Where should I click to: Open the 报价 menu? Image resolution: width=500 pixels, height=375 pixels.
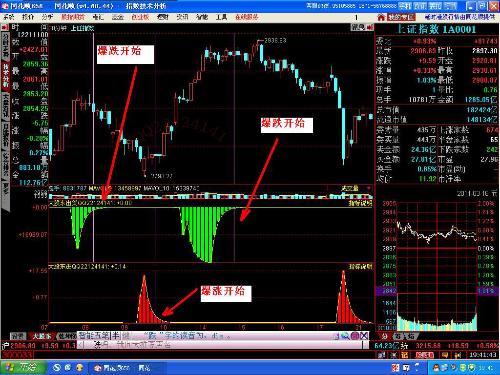click(28, 17)
